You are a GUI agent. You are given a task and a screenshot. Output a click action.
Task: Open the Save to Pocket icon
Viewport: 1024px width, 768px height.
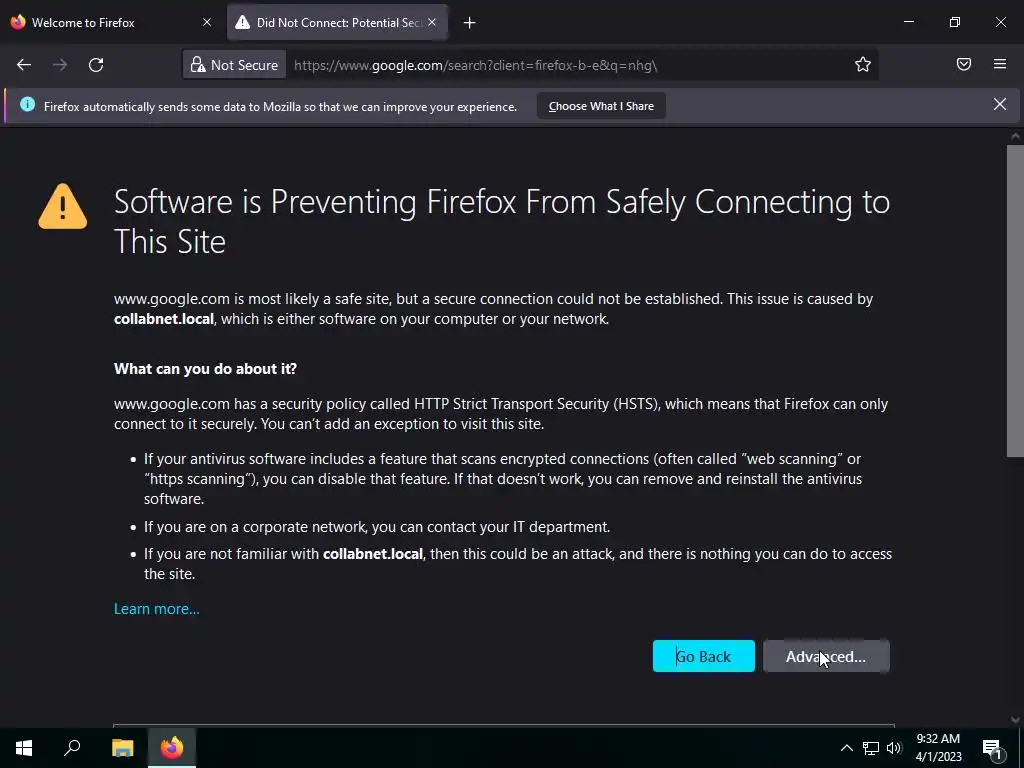pos(964,64)
